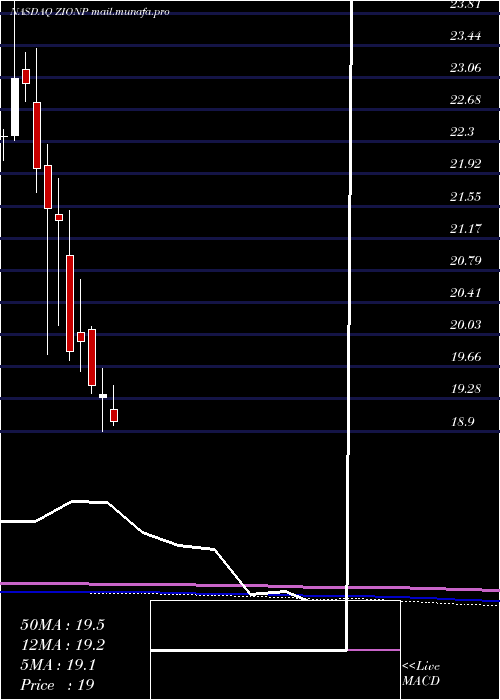The image size is (500, 700).
Task: Click the 21.17 price axis label
Action: pos(466,228)
